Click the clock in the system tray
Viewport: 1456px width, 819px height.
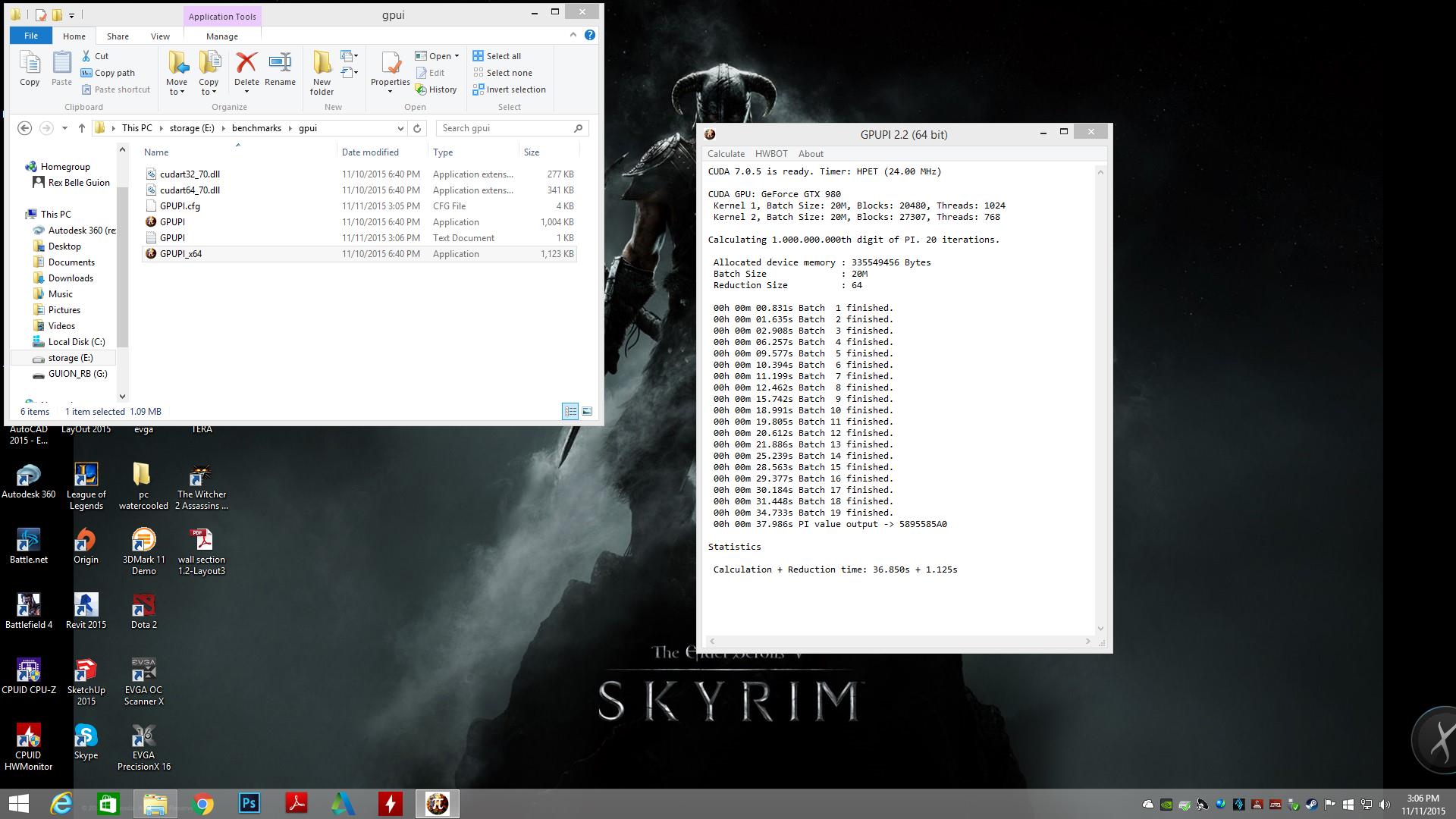(x=1423, y=805)
